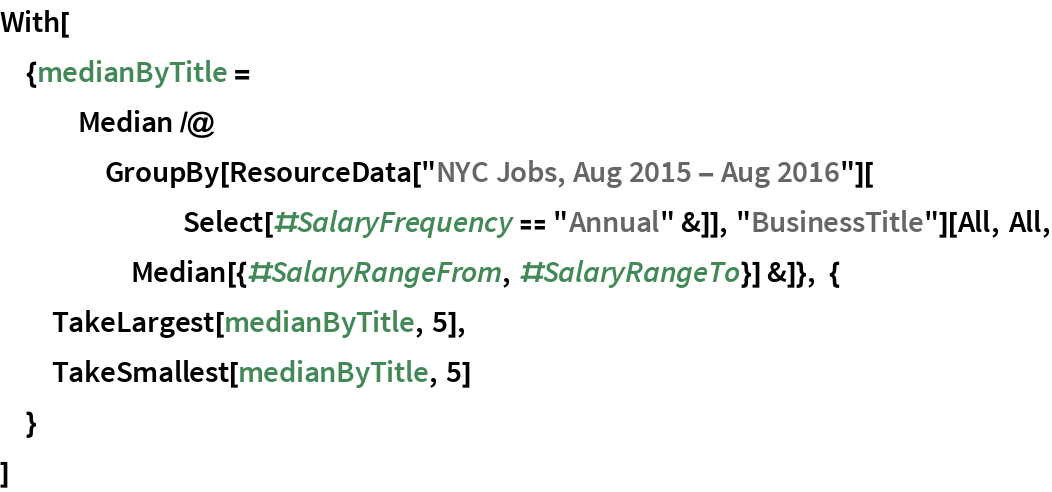The height and width of the screenshot is (492, 1052).
Task: Click the final closing square bracket
Action: (6, 471)
